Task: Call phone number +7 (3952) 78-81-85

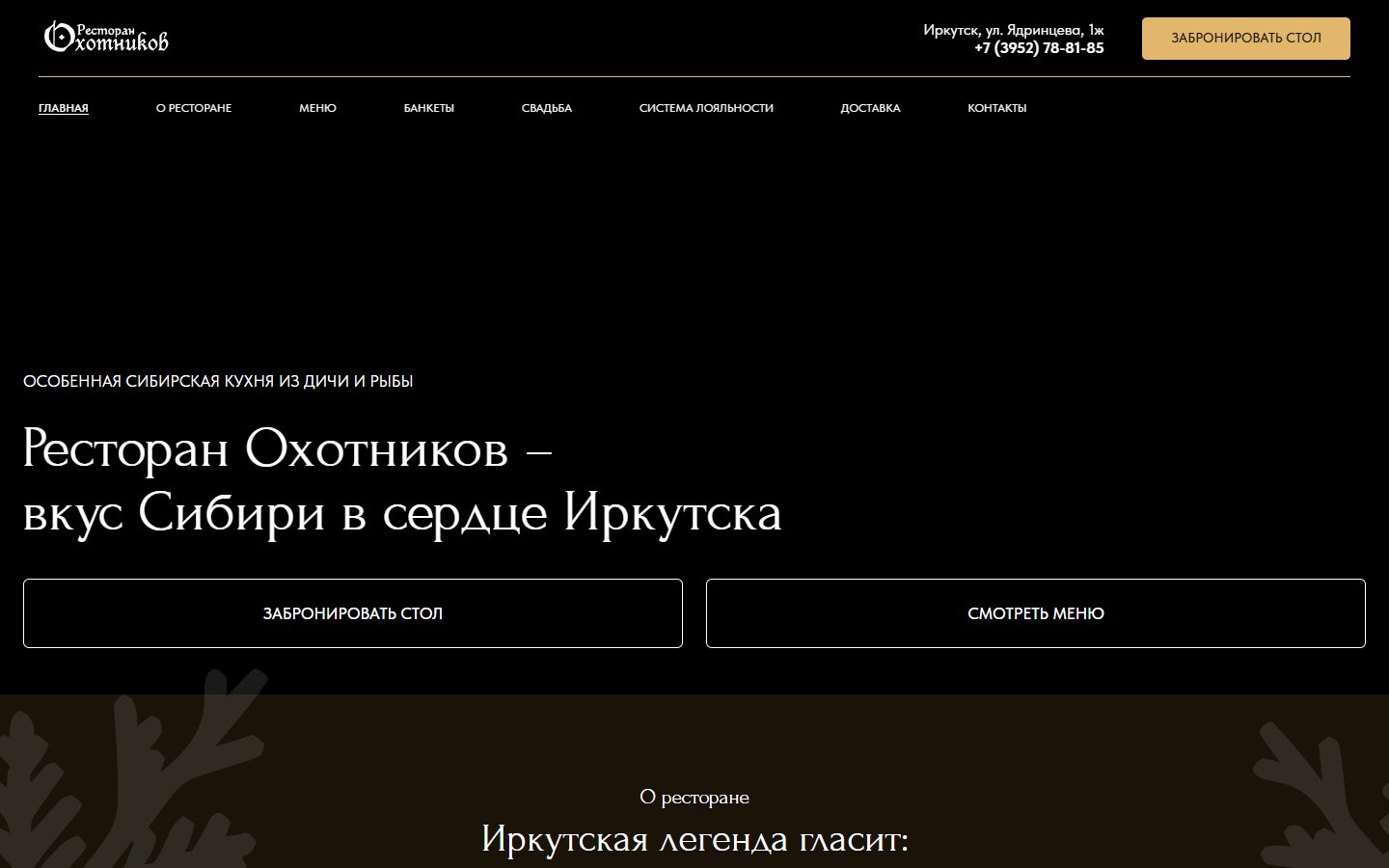Action: click(x=1039, y=48)
